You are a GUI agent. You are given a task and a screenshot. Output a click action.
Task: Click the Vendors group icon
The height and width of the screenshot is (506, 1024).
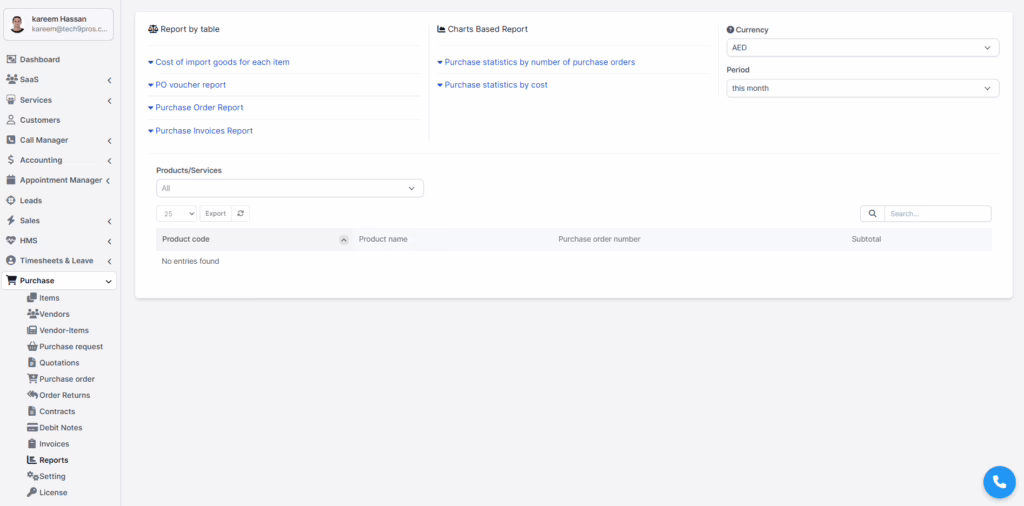point(33,314)
